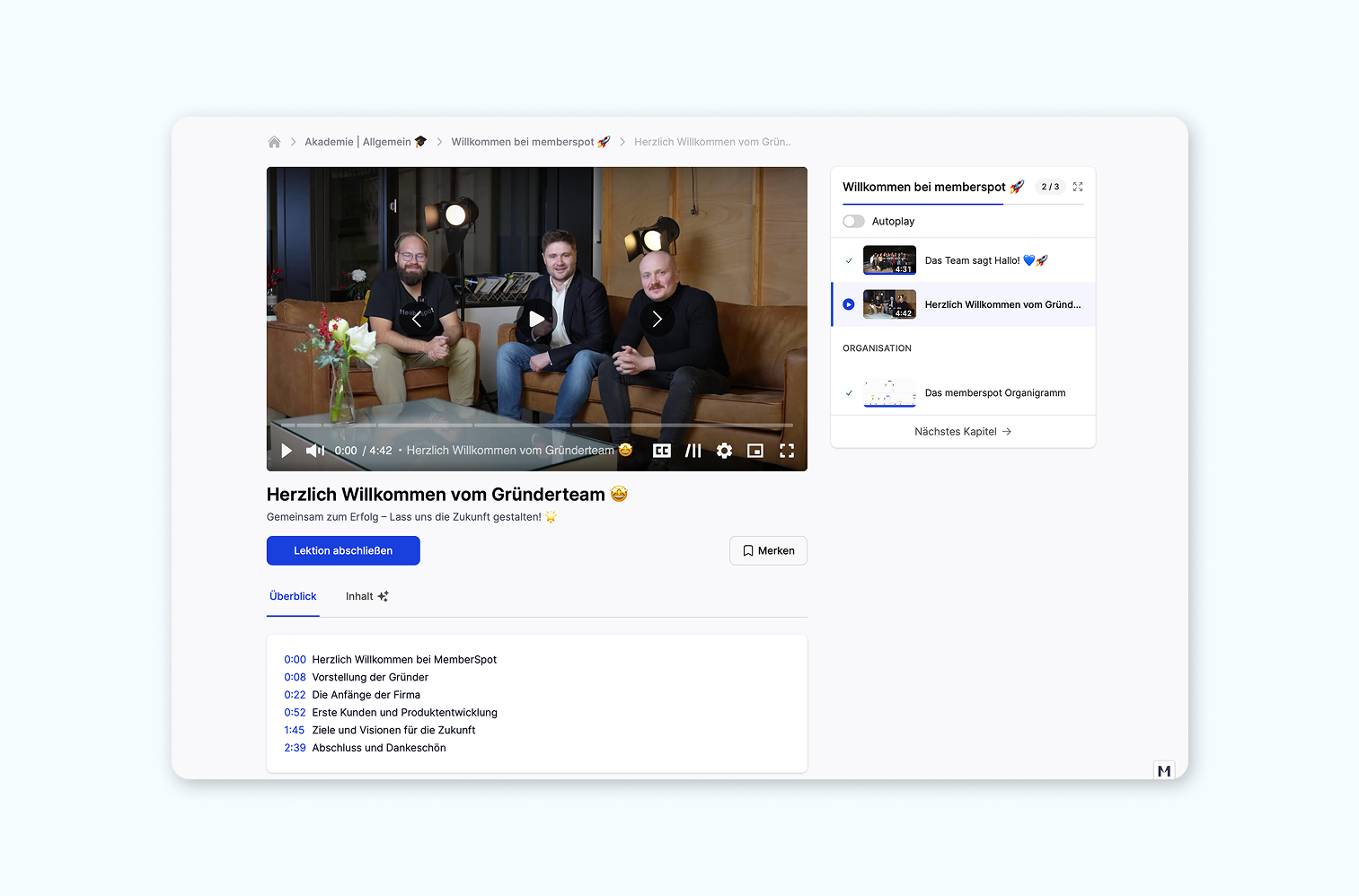Go to the home breadcrumb icon

click(274, 142)
